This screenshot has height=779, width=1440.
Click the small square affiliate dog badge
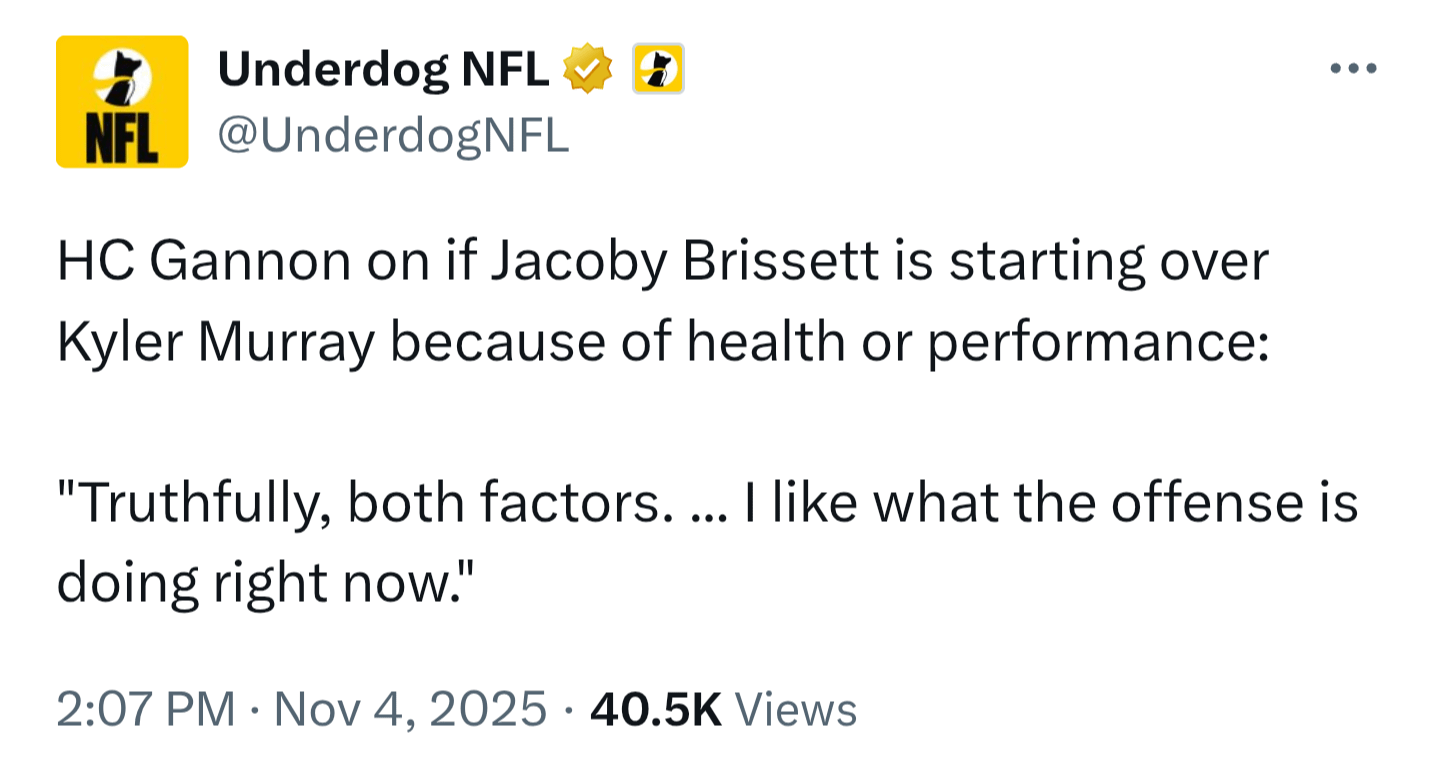click(657, 67)
